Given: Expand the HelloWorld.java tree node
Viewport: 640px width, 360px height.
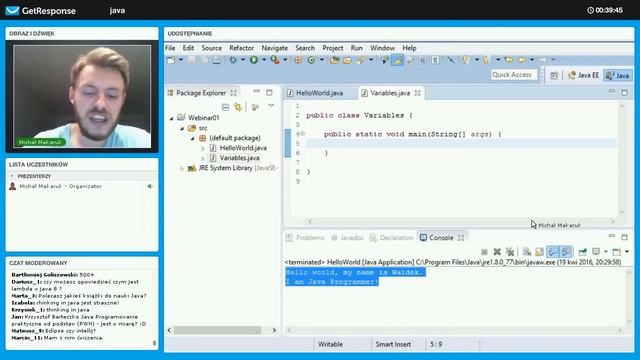Looking at the screenshot, I should (x=203, y=148).
